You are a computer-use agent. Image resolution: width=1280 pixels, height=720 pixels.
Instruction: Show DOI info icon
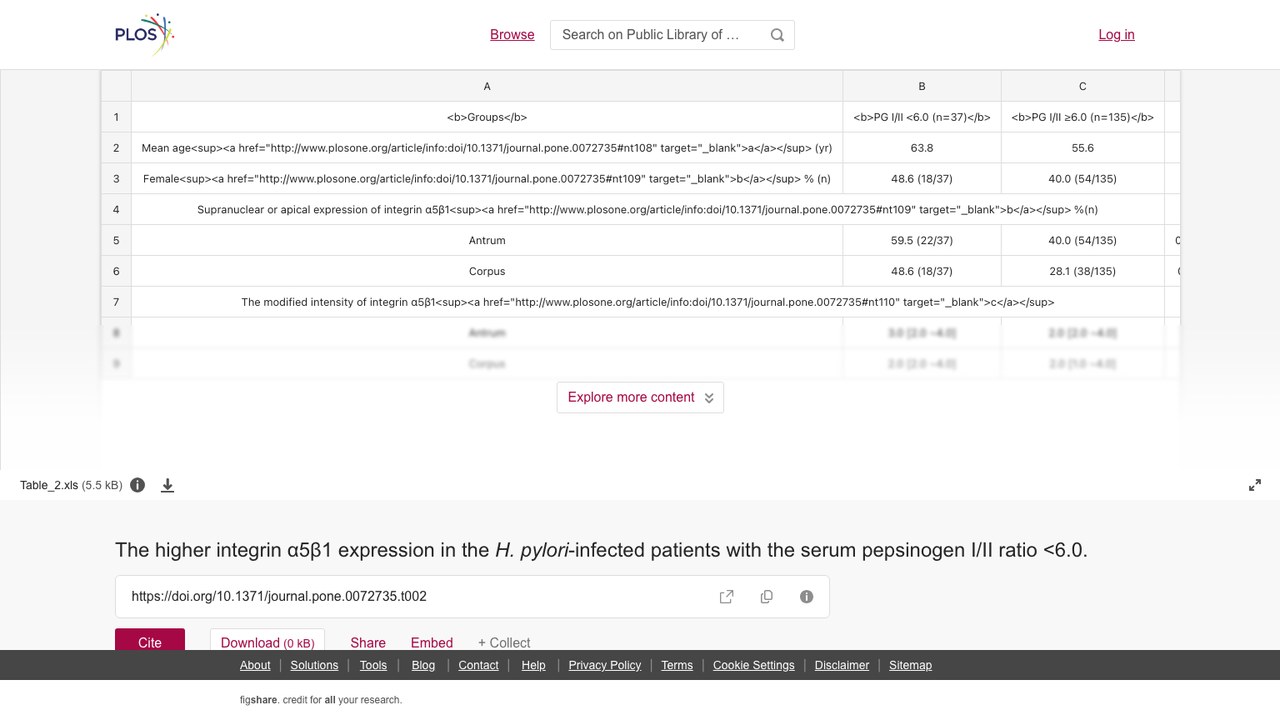tap(806, 597)
